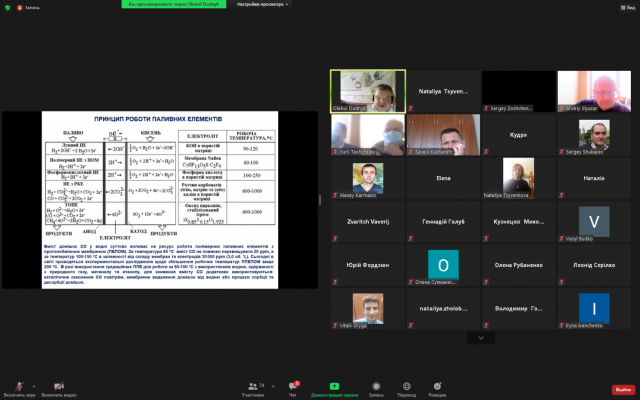This screenshot has width=640, height=400.
Task: Select the Юрій Фордзюн tile
Action: (368, 265)
